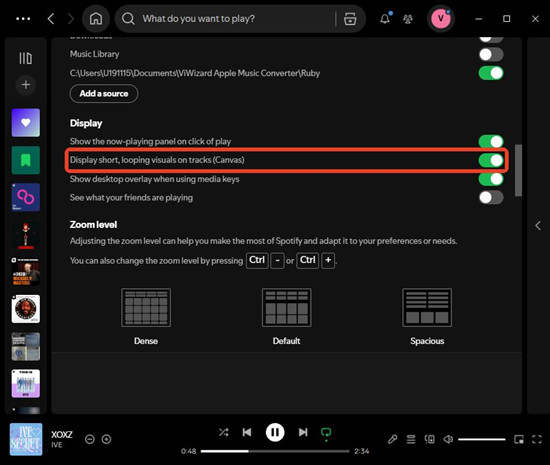Image resolution: width=550 pixels, height=465 pixels.
Task: Open Connect to a device icon
Action: point(430,439)
